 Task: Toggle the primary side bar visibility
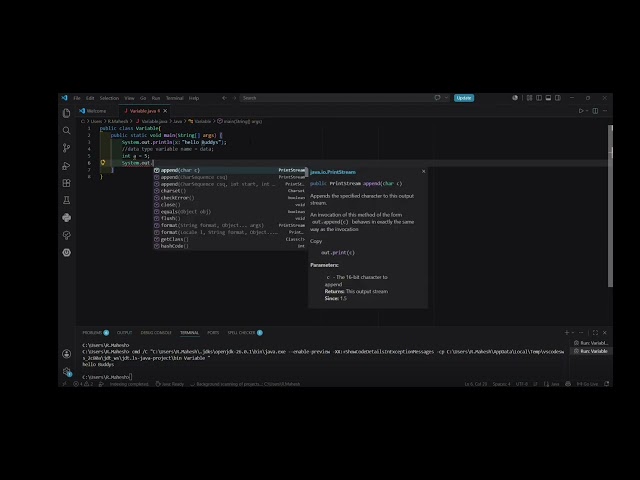click(x=539, y=98)
